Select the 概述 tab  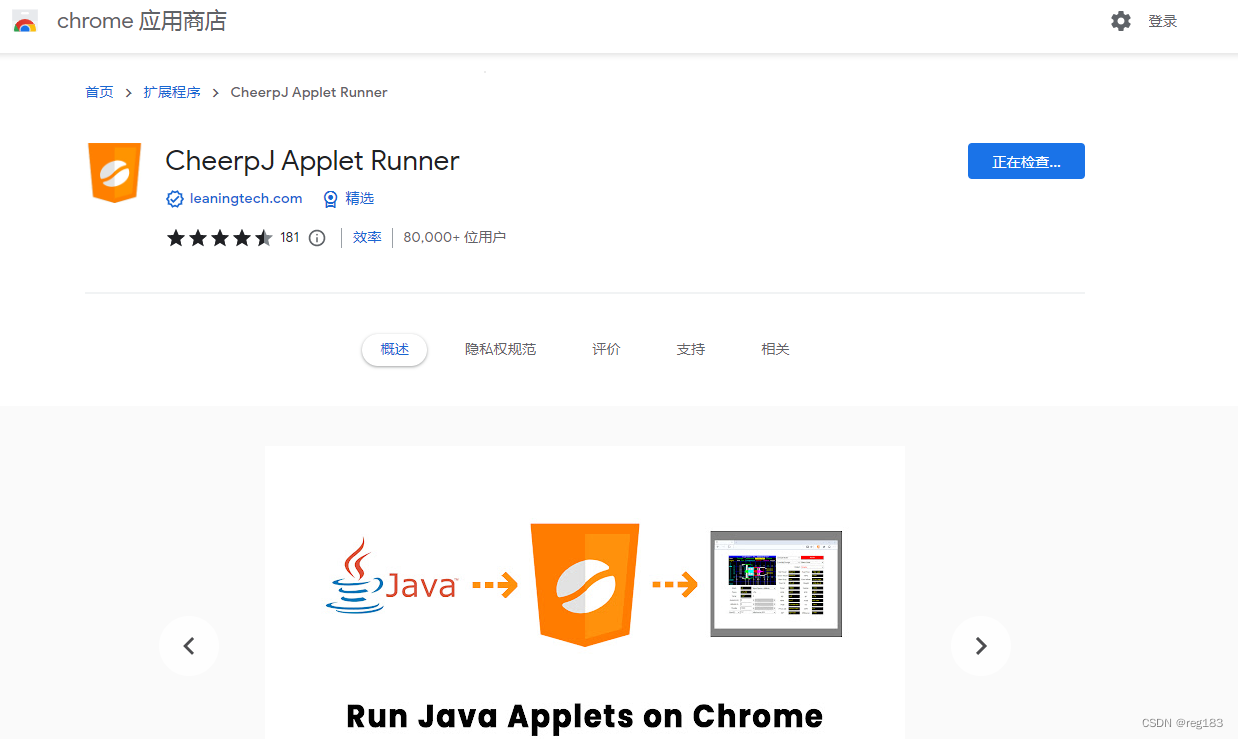point(395,349)
